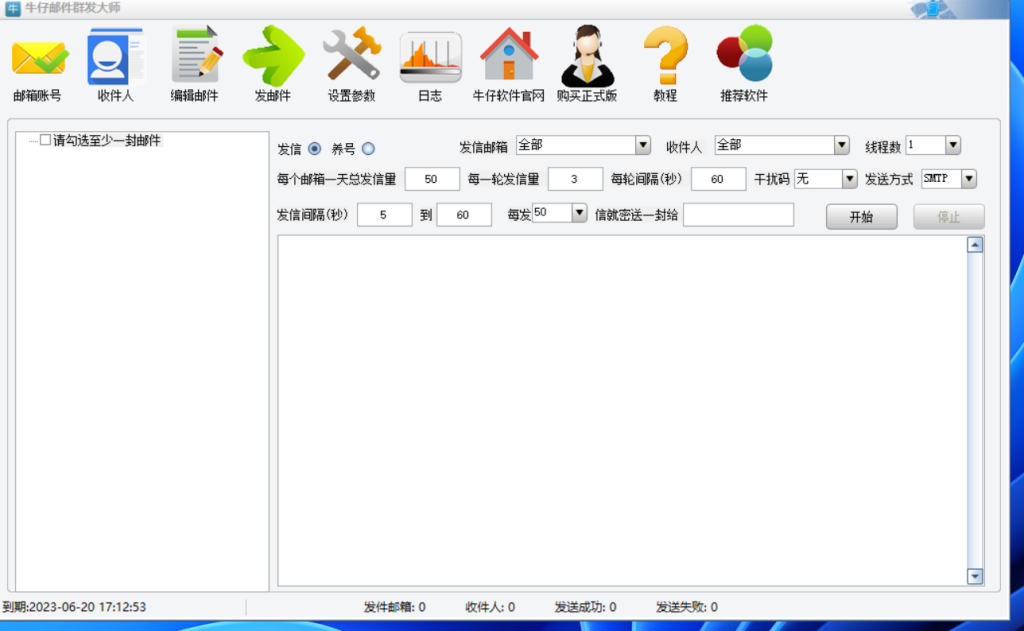Click the 信就密送一封给 input field
1024x631 pixels.
click(738, 215)
